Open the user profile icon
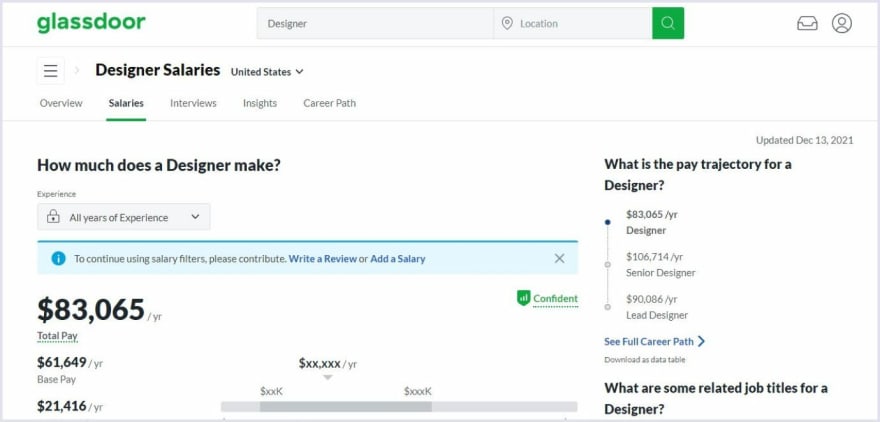 (841, 23)
